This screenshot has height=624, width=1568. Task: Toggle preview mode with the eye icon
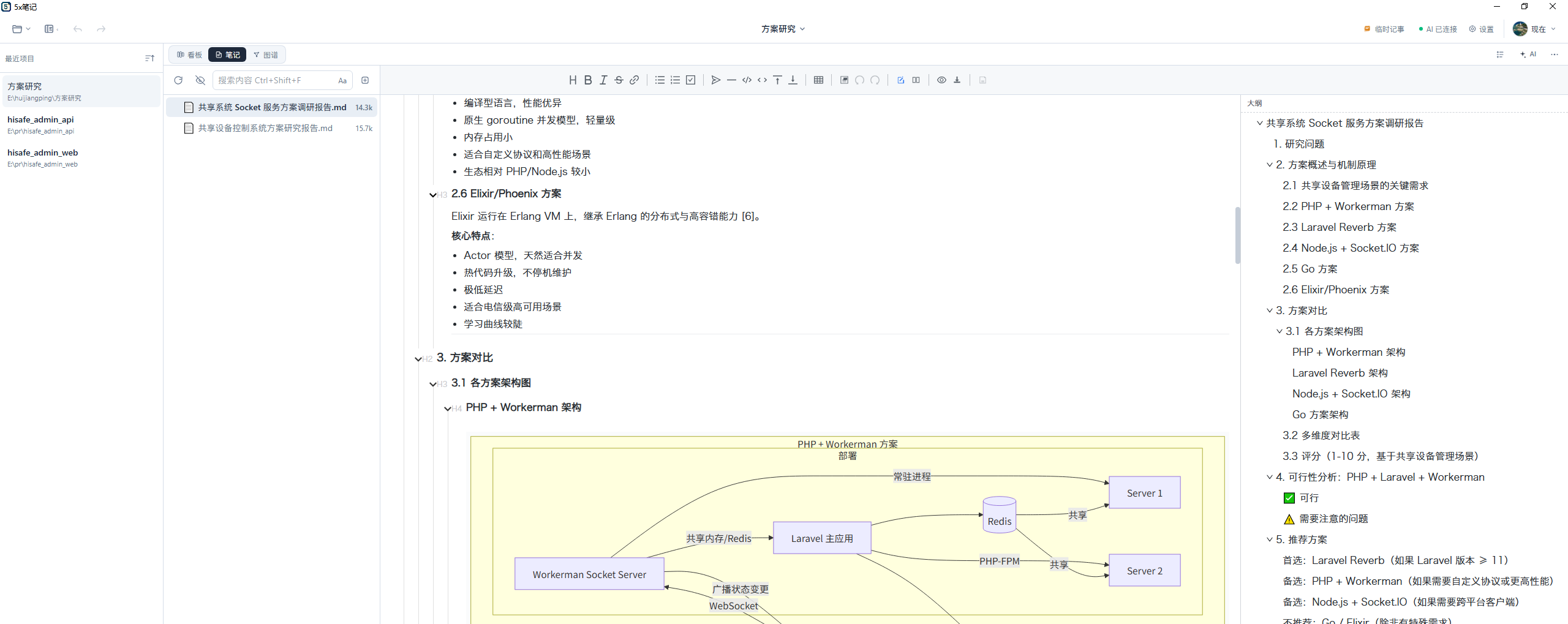941,80
